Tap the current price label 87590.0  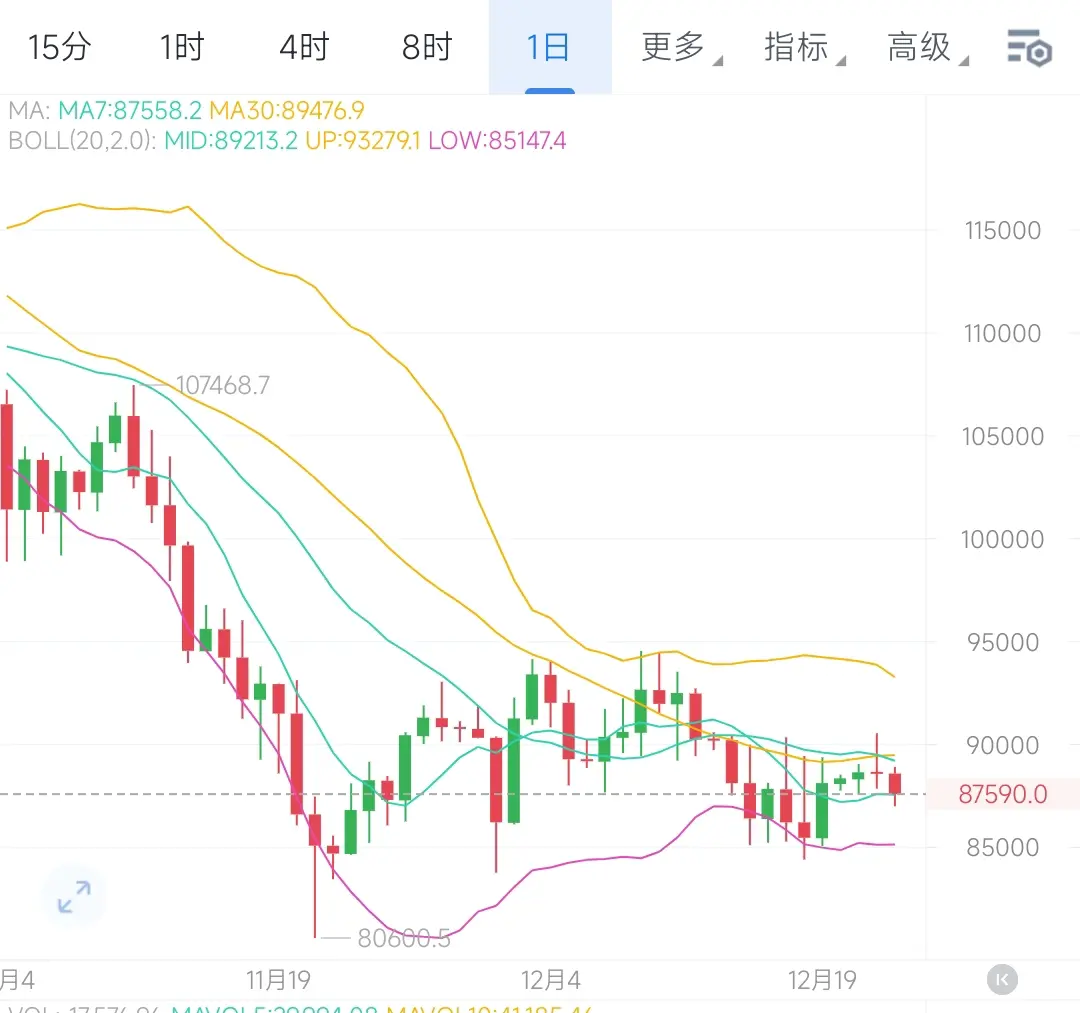click(1003, 794)
